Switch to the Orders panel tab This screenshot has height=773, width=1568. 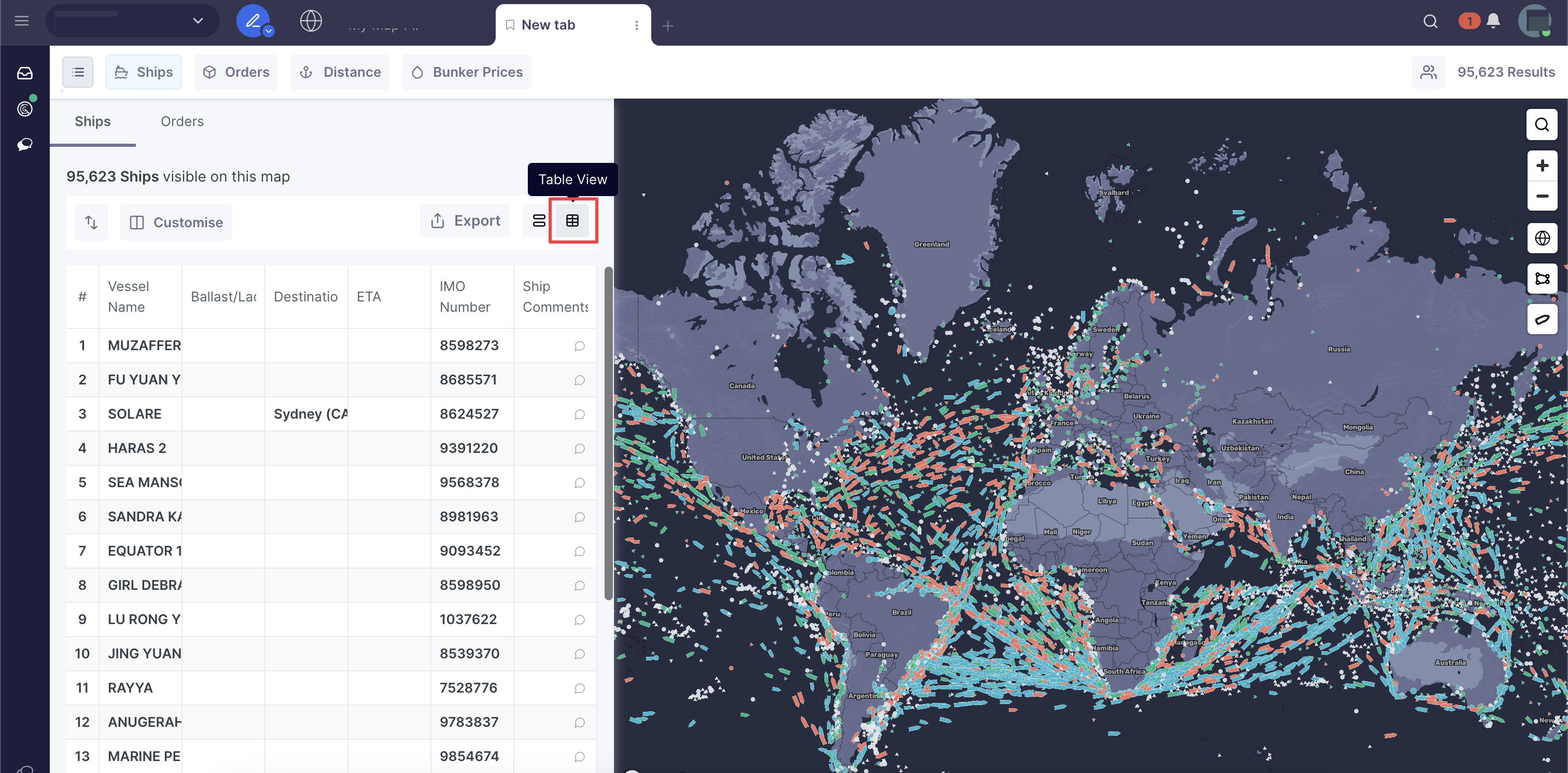tap(182, 122)
